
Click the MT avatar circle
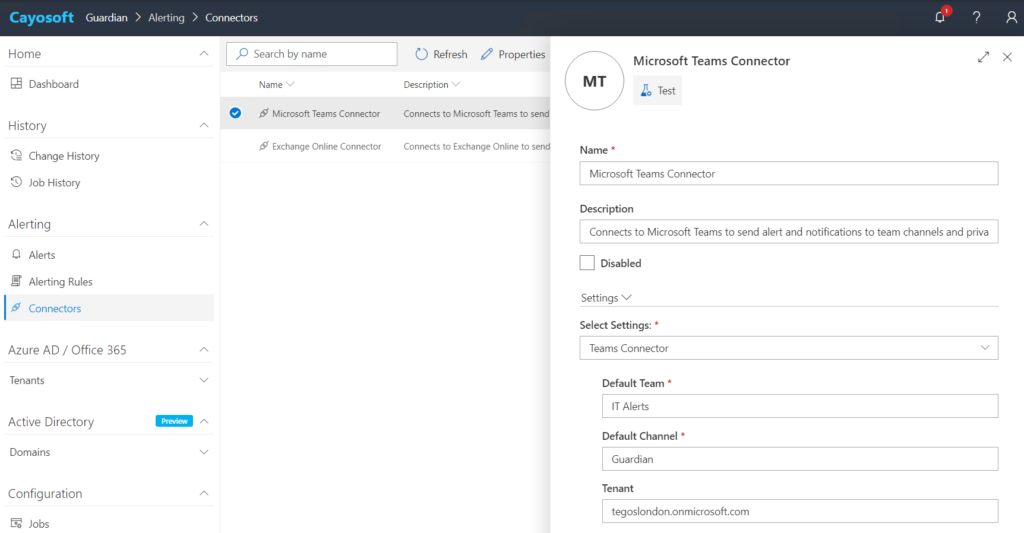[594, 81]
